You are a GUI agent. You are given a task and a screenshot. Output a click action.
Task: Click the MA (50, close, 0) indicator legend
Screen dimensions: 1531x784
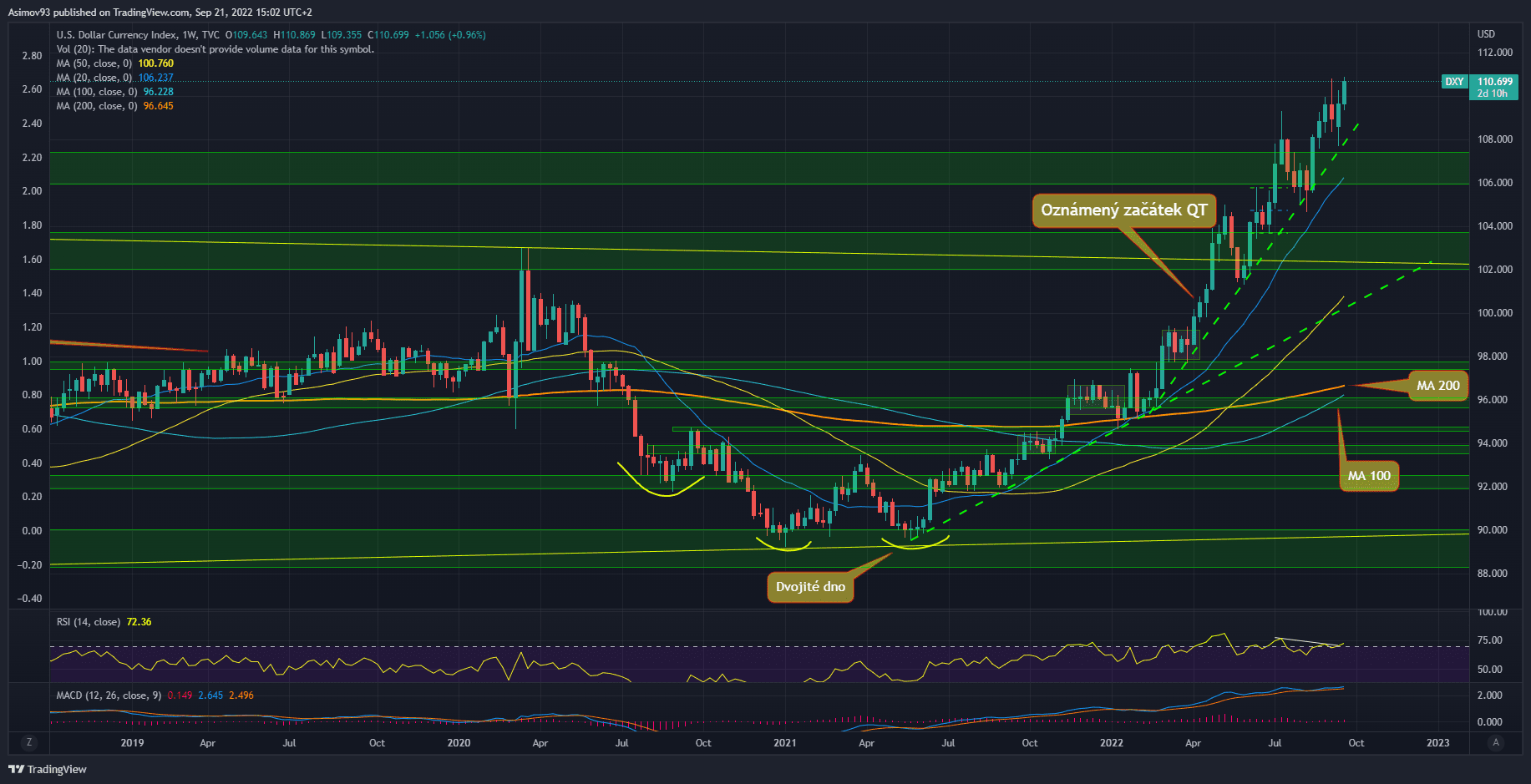(x=94, y=63)
